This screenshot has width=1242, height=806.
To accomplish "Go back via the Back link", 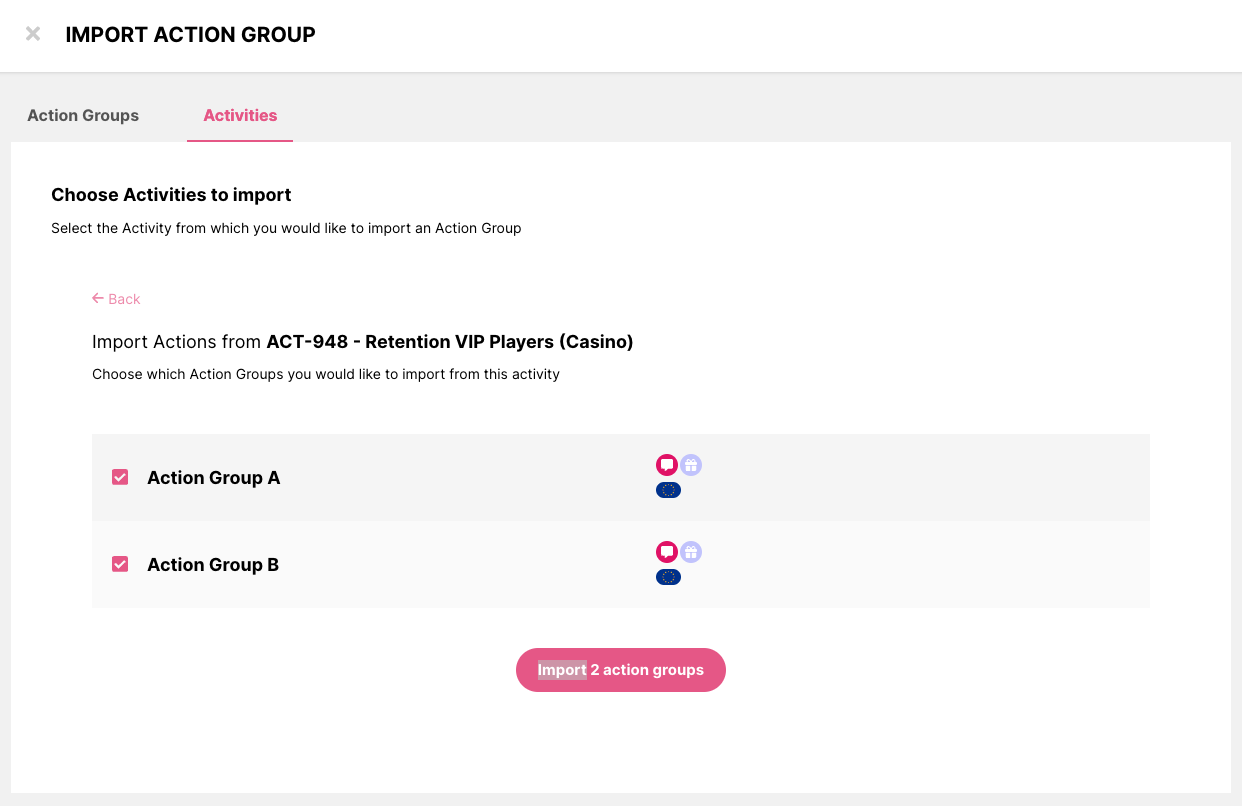I will (116, 299).
